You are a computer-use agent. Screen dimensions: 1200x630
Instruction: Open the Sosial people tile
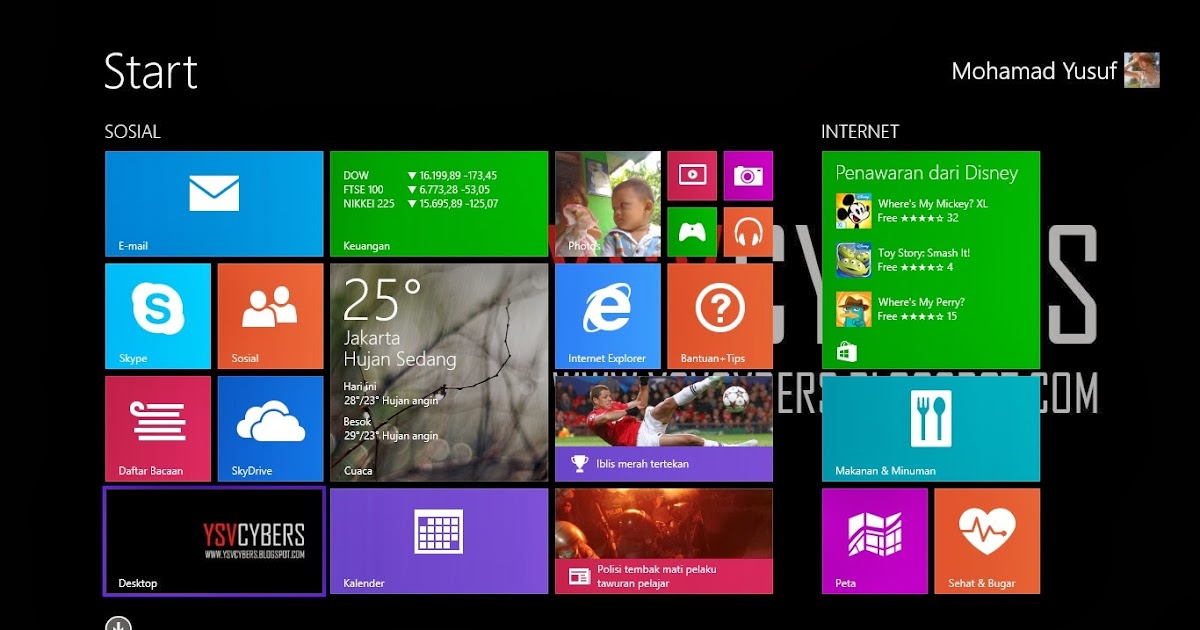point(270,316)
